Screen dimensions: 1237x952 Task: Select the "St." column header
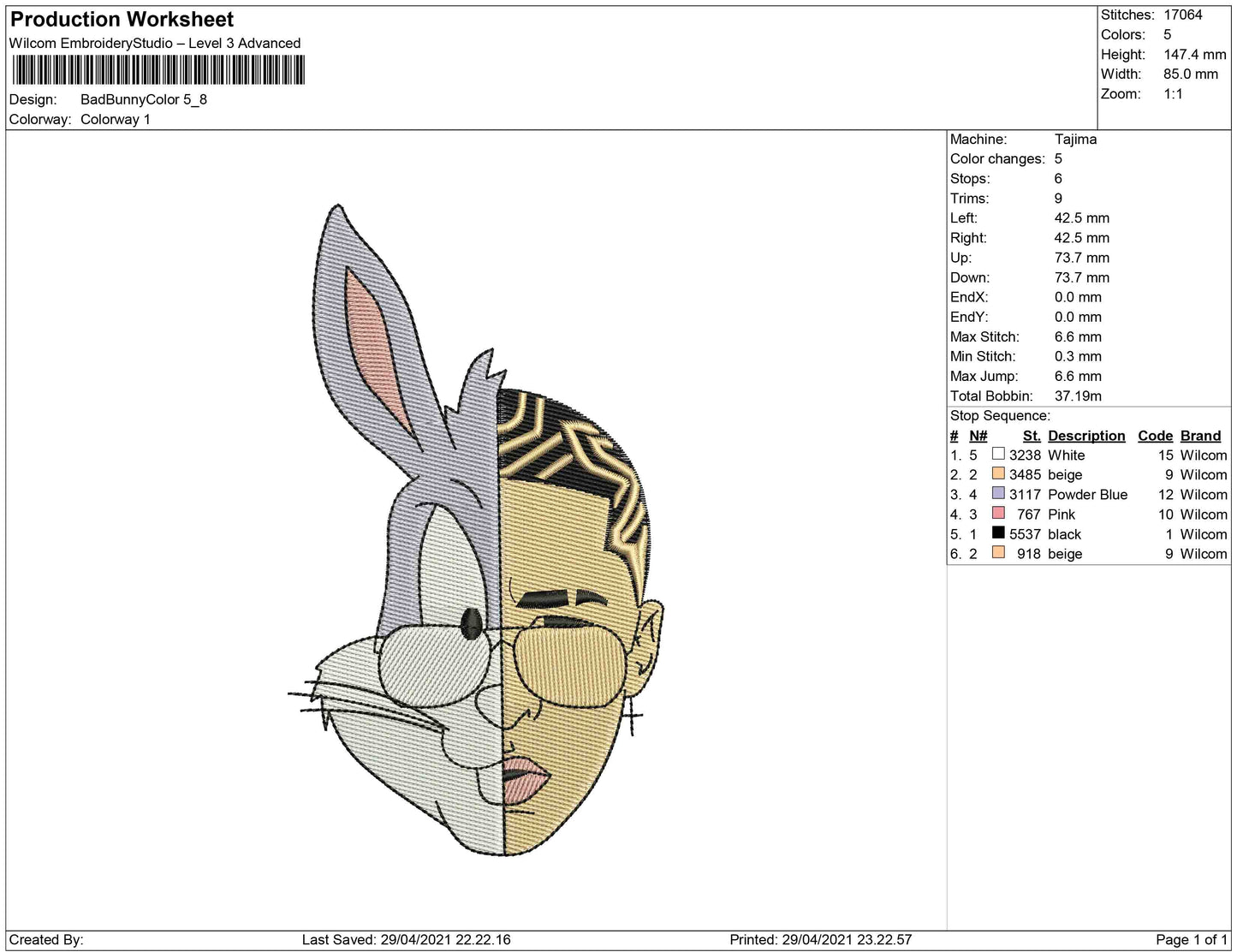[1032, 436]
